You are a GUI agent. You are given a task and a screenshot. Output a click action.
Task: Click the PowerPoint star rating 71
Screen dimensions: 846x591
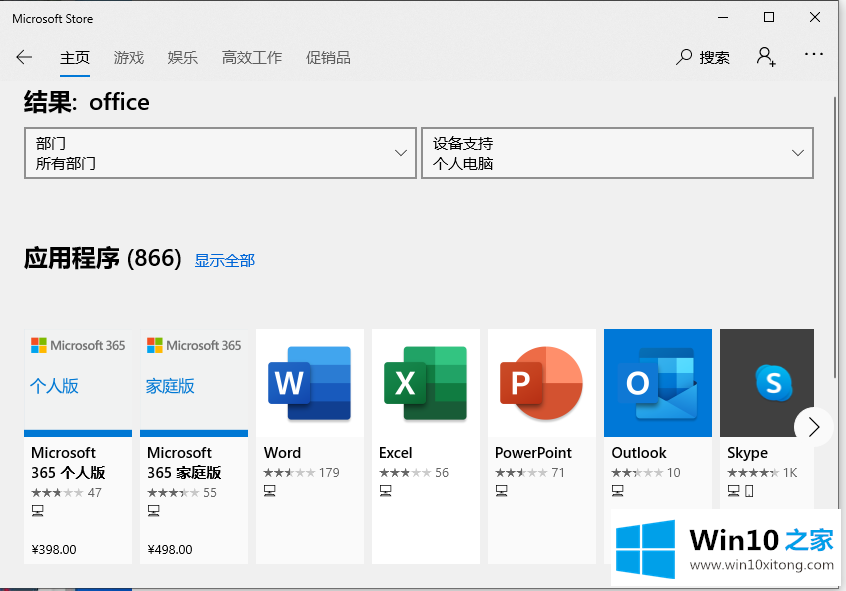[x=530, y=473]
